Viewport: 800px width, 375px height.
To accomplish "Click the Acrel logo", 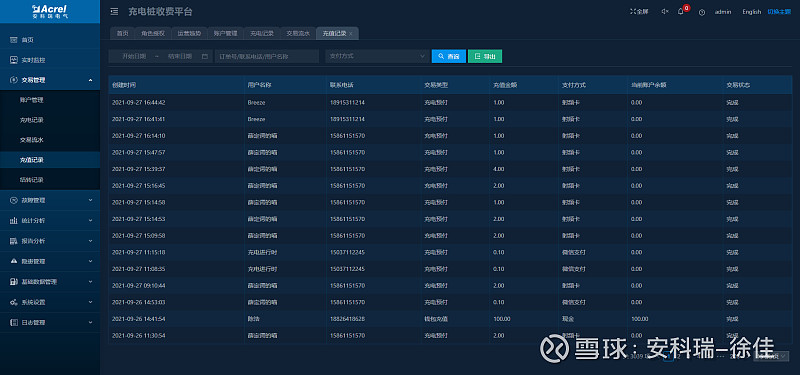I will coord(49,11).
